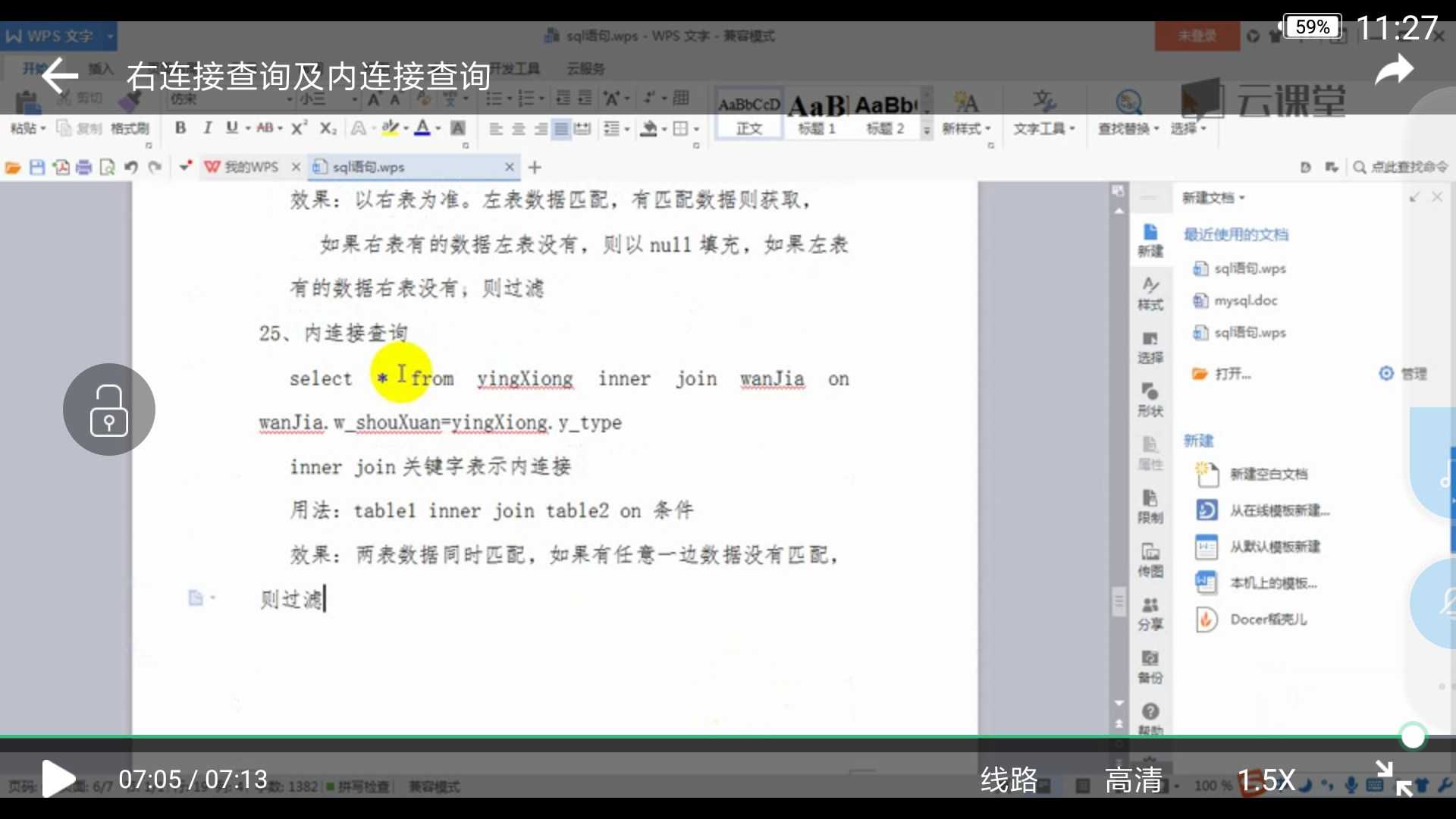Click the 备份 sidebar icon

click(1150, 667)
